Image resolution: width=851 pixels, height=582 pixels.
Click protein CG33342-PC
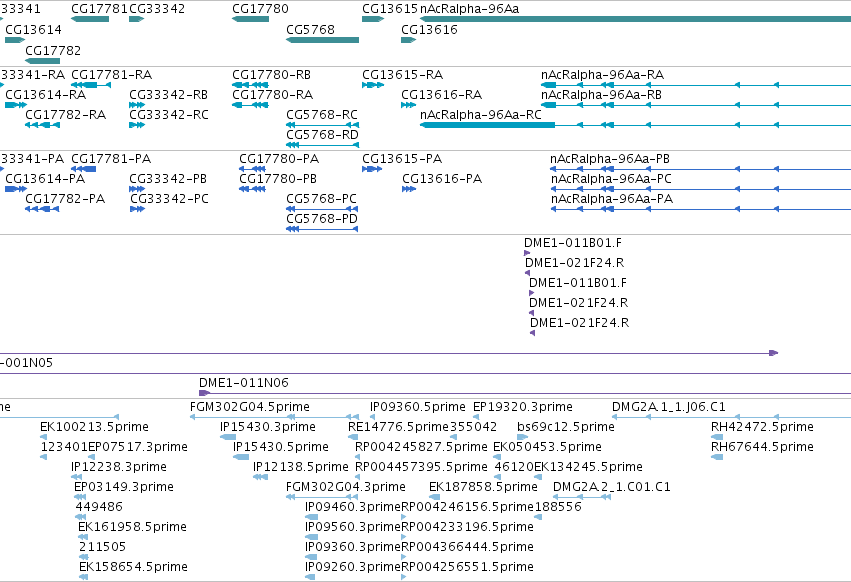coord(169,199)
